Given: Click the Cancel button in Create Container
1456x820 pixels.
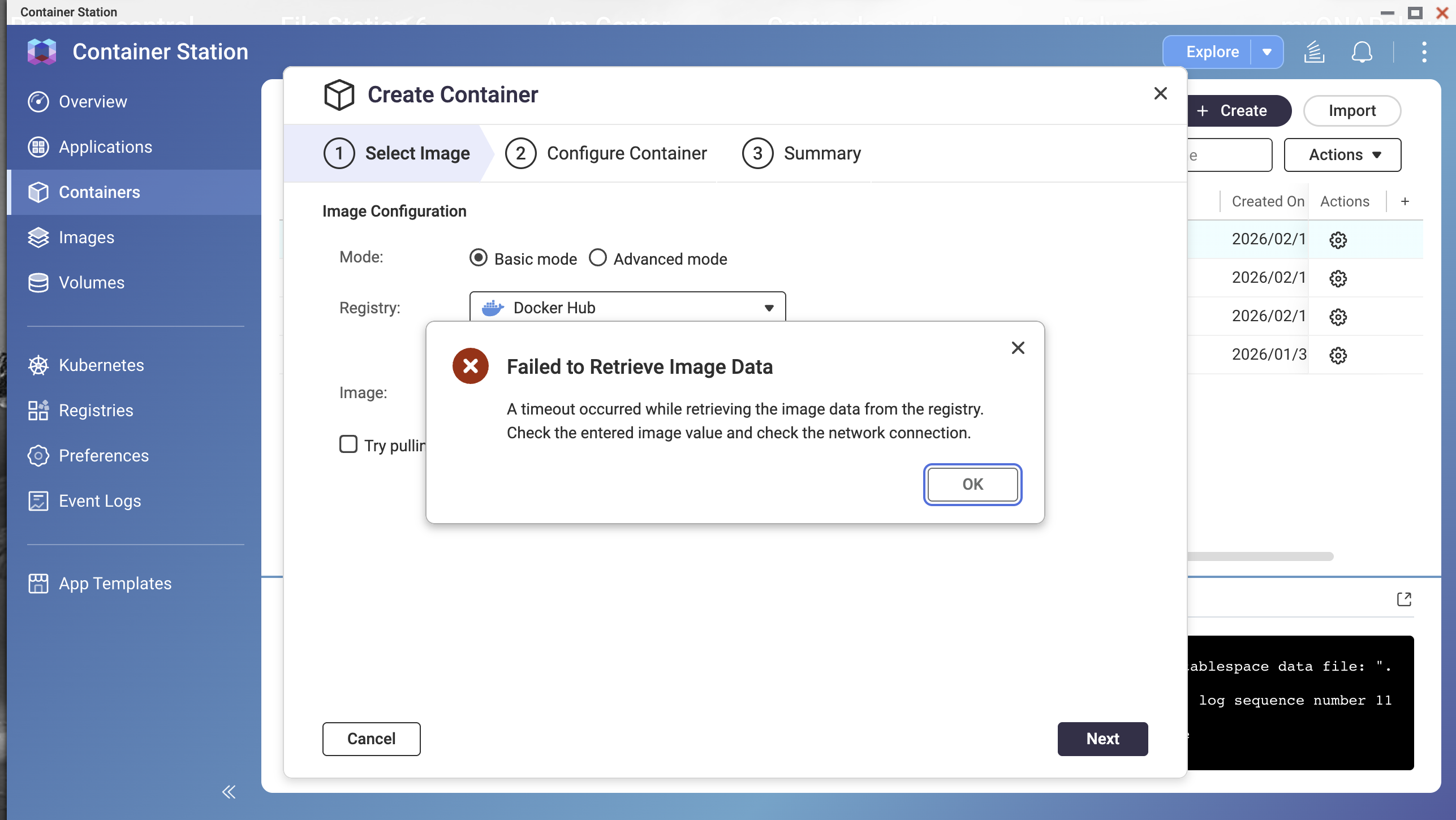Looking at the screenshot, I should coord(371,739).
